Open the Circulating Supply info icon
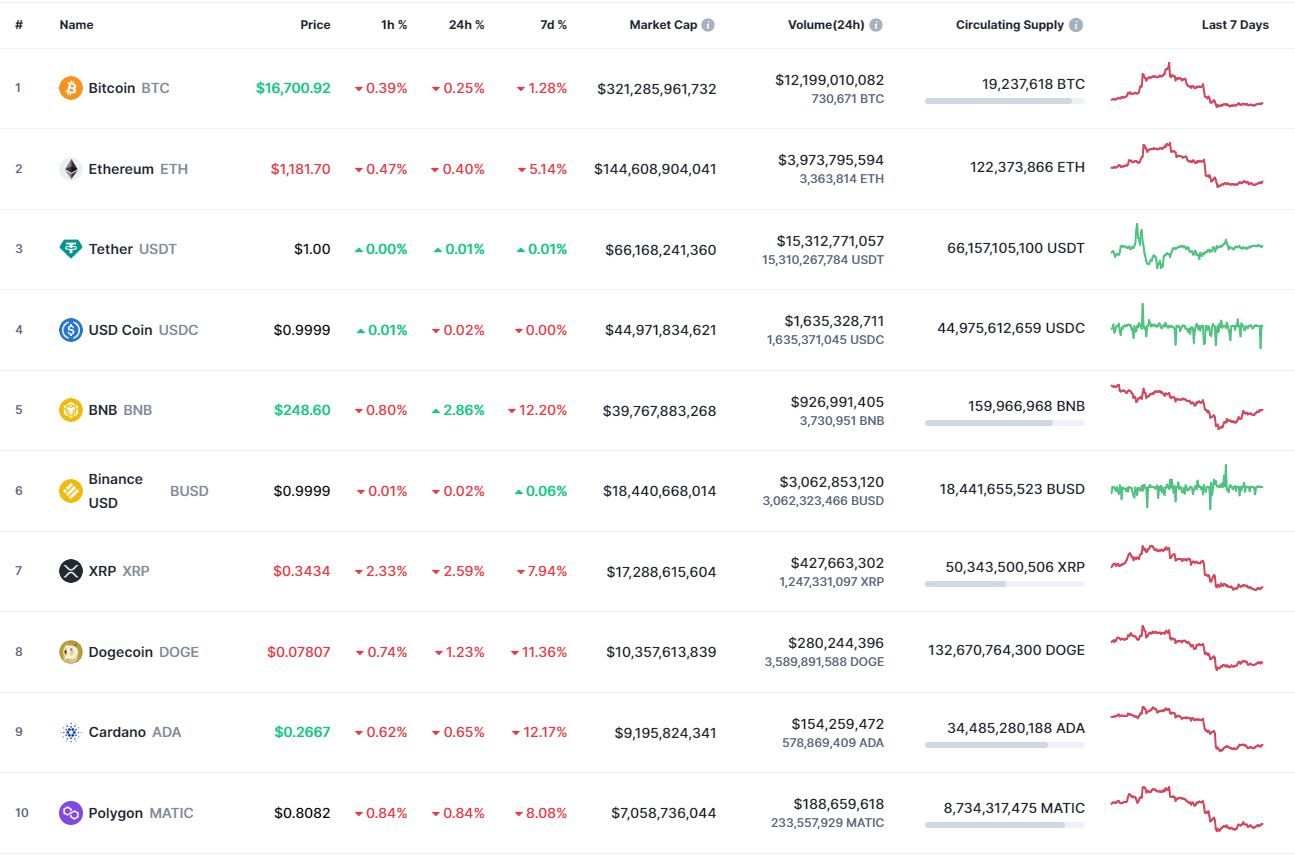The width and height of the screenshot is (1295, 859). [1076, 25]
